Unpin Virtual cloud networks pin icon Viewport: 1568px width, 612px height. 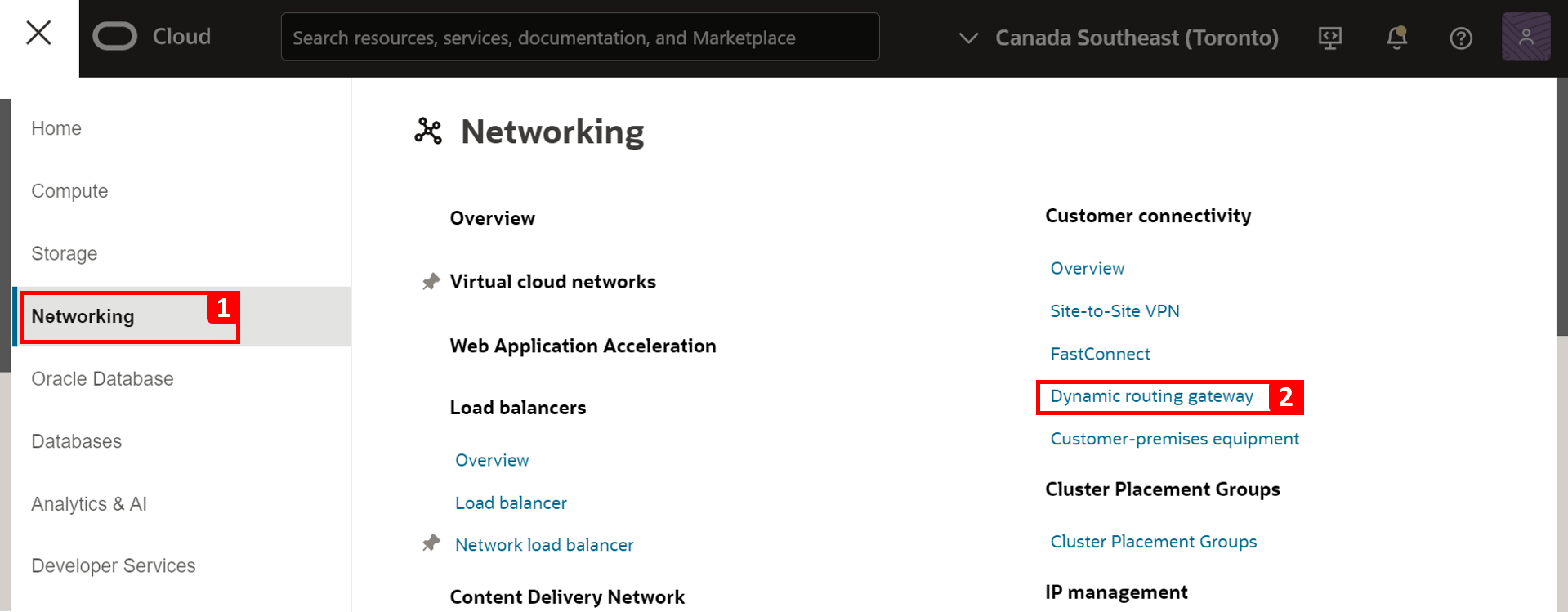coord(431,282)
